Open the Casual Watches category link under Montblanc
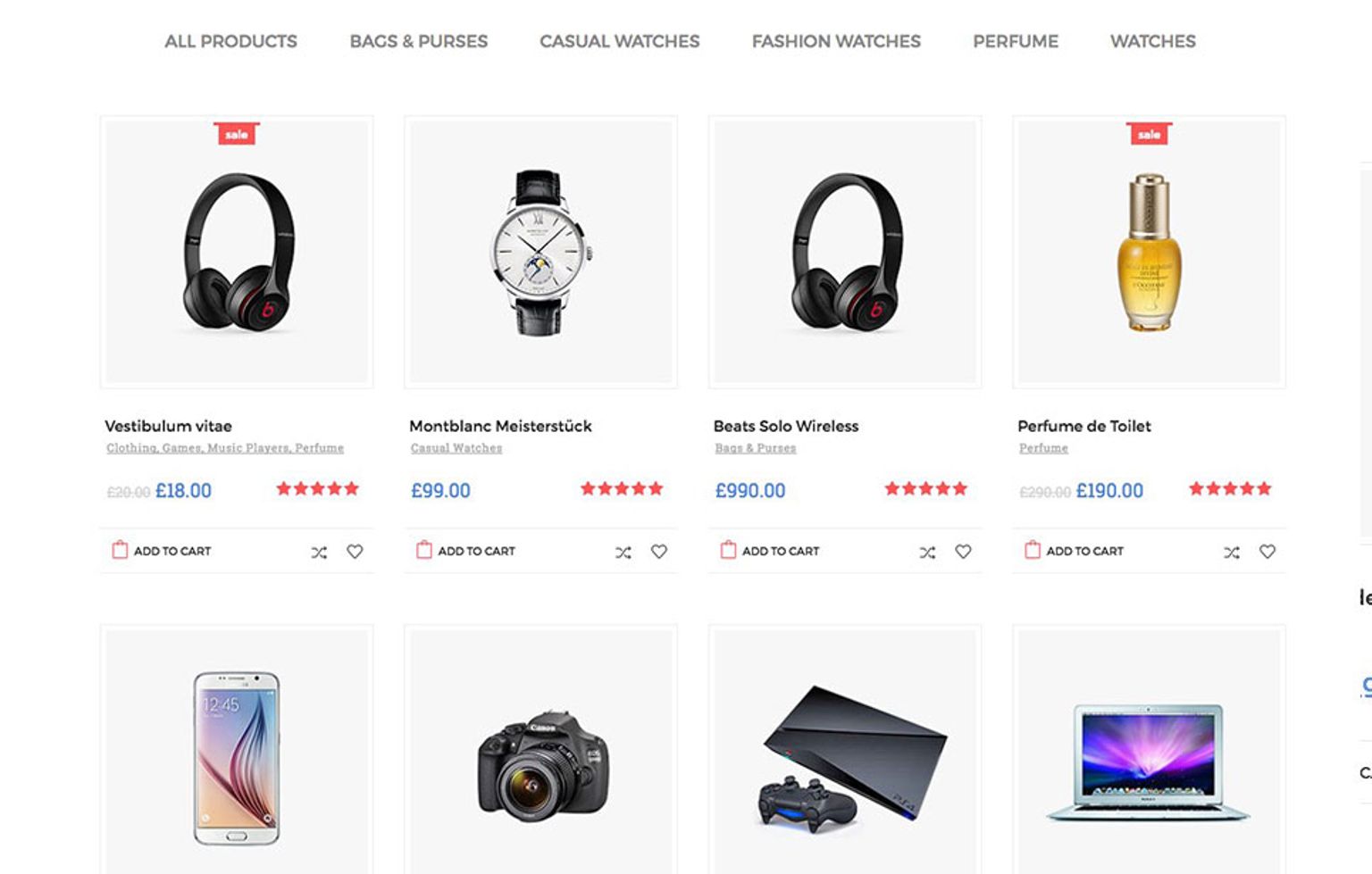The height and width of the screenshot is (874, 1372). pos(456,448)
